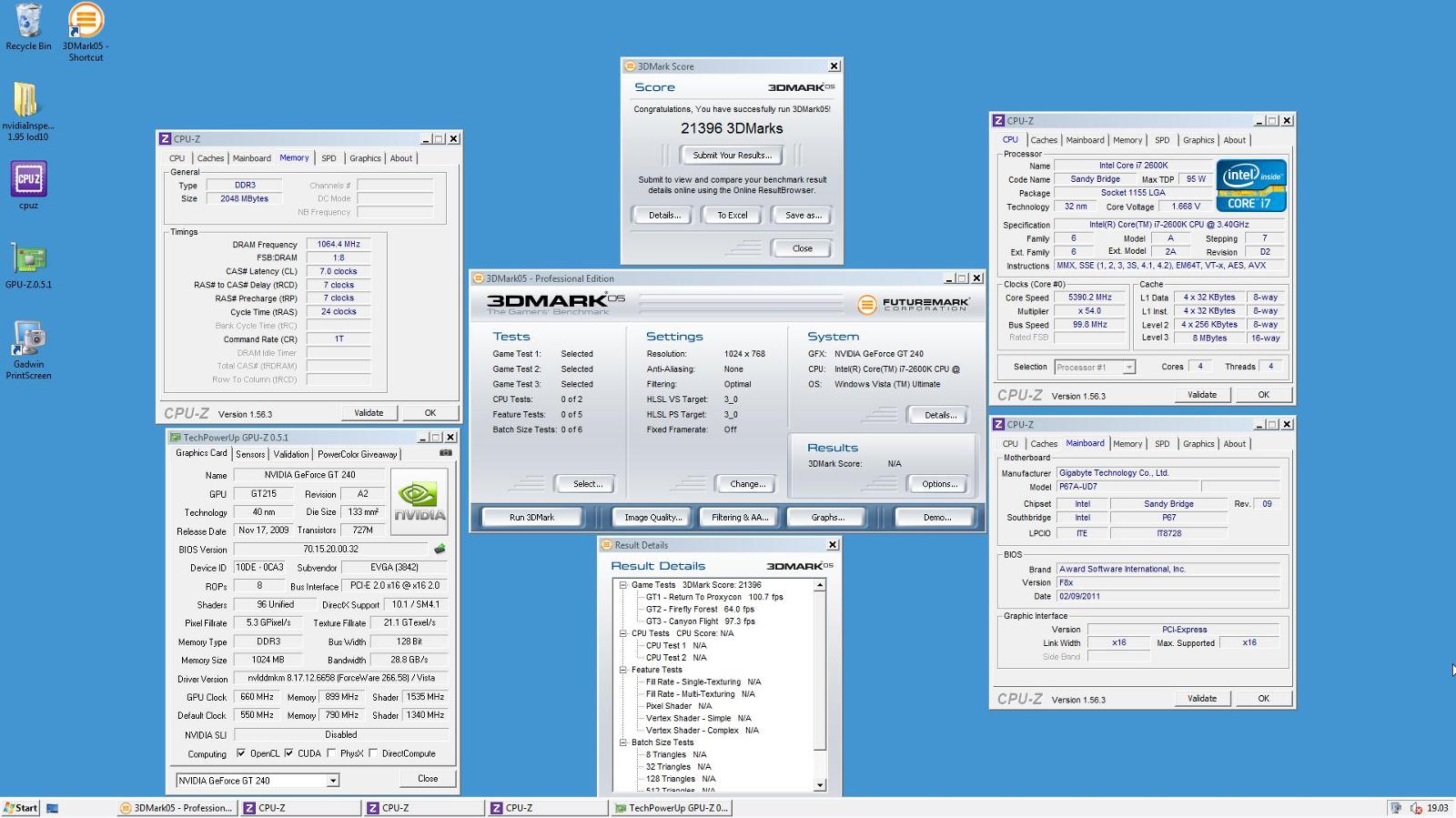Image resolution: width=1456 pixels, height=818 pixels.
Task: Click the system tray volume icon
Action: pyautogui.click(x=1416, y=808)
